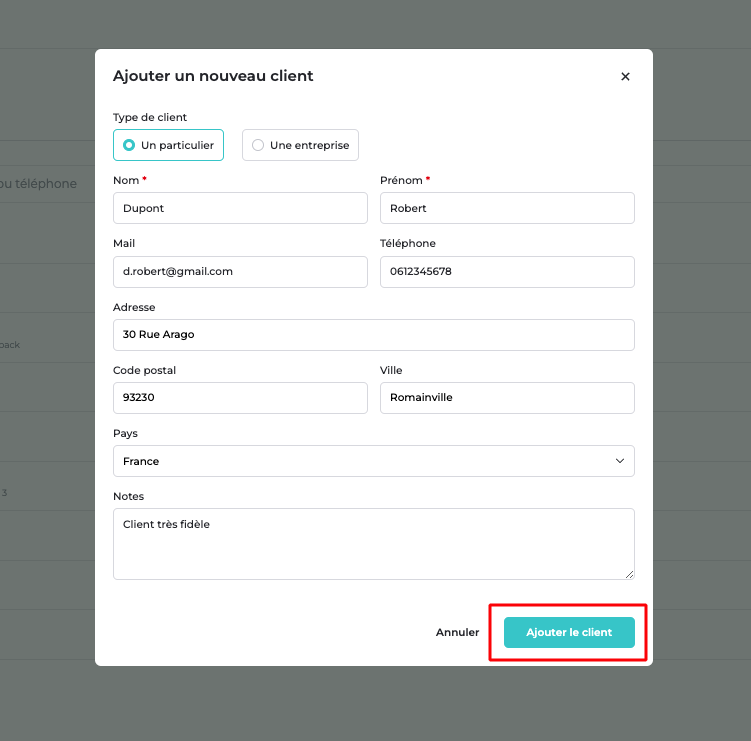751x741 pixels.
Task: Close the dialog with the X icon
Action: pos(625,77)
